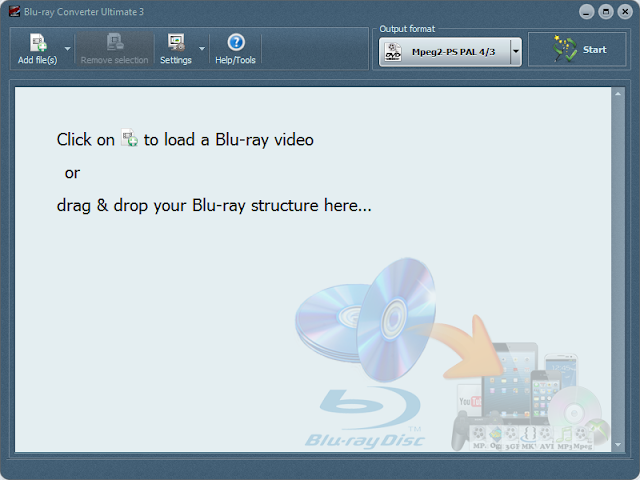Open Help/Tools question mark icon
Image resolution: width=640 pixels, height=480 pixels.
(x=236, y=42)
